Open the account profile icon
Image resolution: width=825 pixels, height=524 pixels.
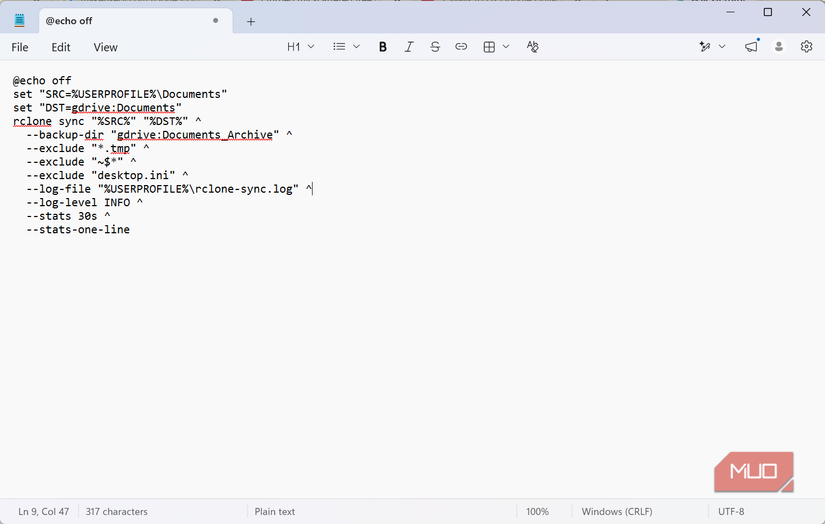[x=779, y=47]
